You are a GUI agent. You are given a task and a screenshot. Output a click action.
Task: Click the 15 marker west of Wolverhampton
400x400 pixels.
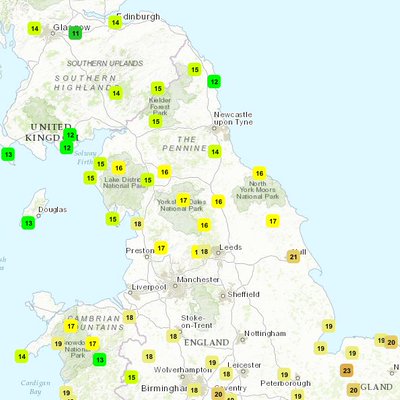click(132, 377)
